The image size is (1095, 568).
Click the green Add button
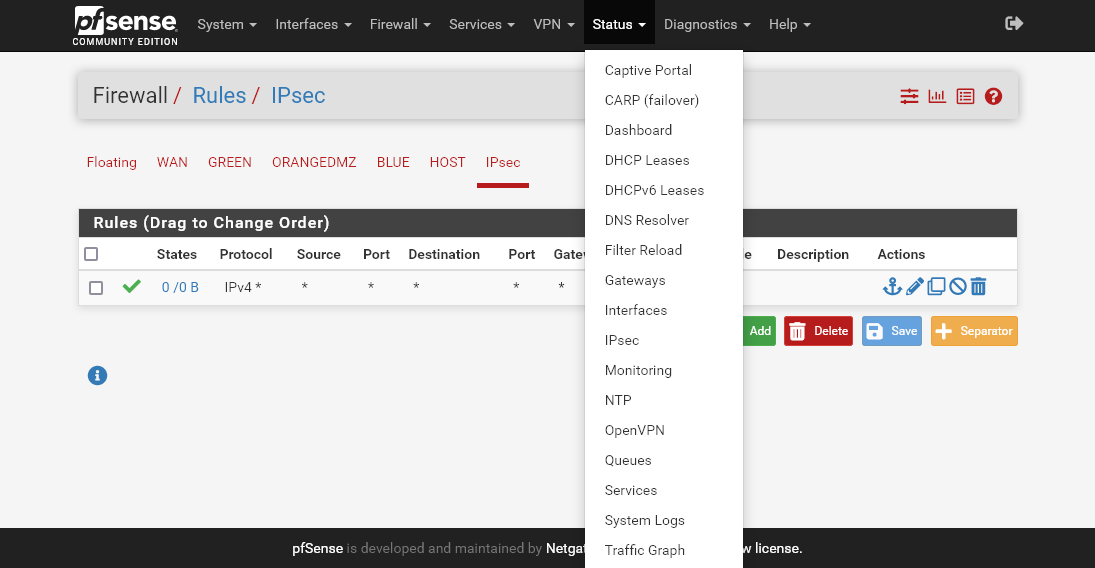pyautogui.click(x=759, y=331)
